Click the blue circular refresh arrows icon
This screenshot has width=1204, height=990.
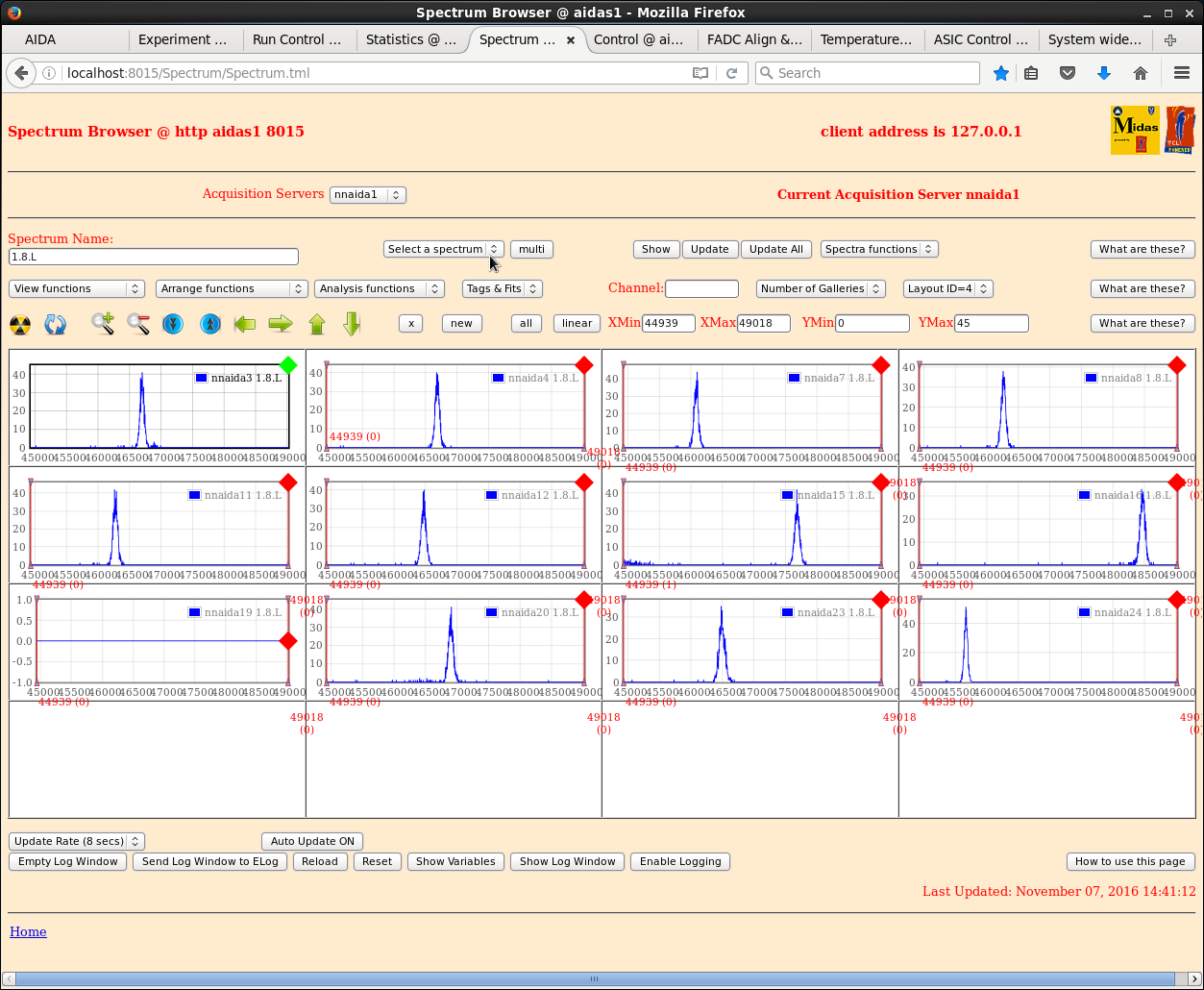[56, 324]
